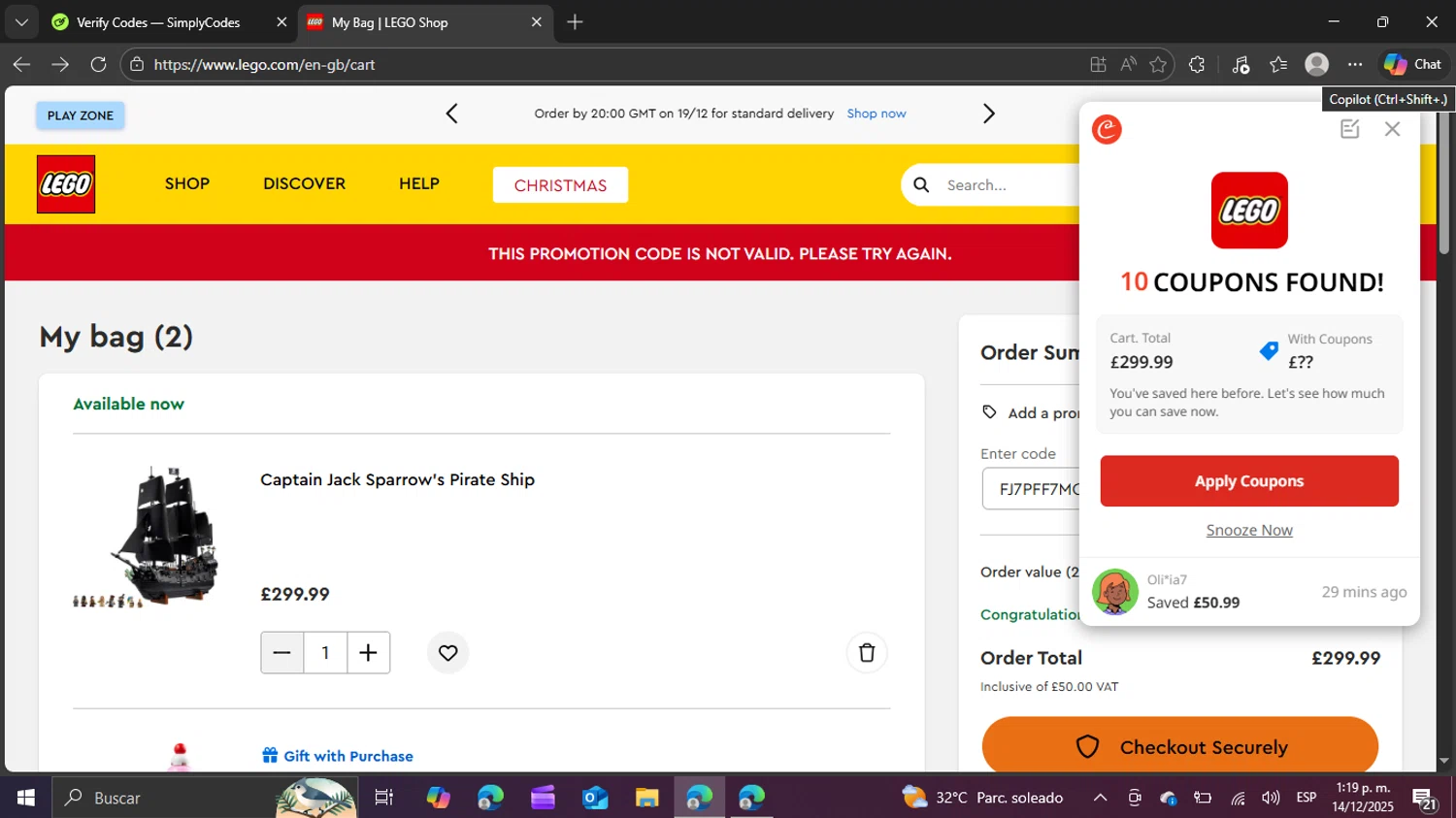Open the favorites list icon
Image resolution: width=1456 pixels, height=818 pixels.
pos(1278,64)
